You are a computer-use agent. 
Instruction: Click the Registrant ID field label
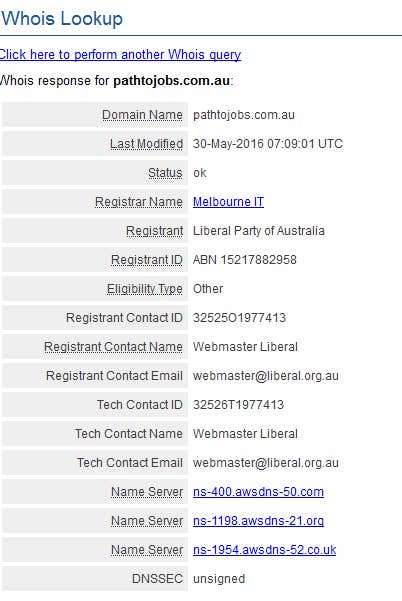pos(147,260)
